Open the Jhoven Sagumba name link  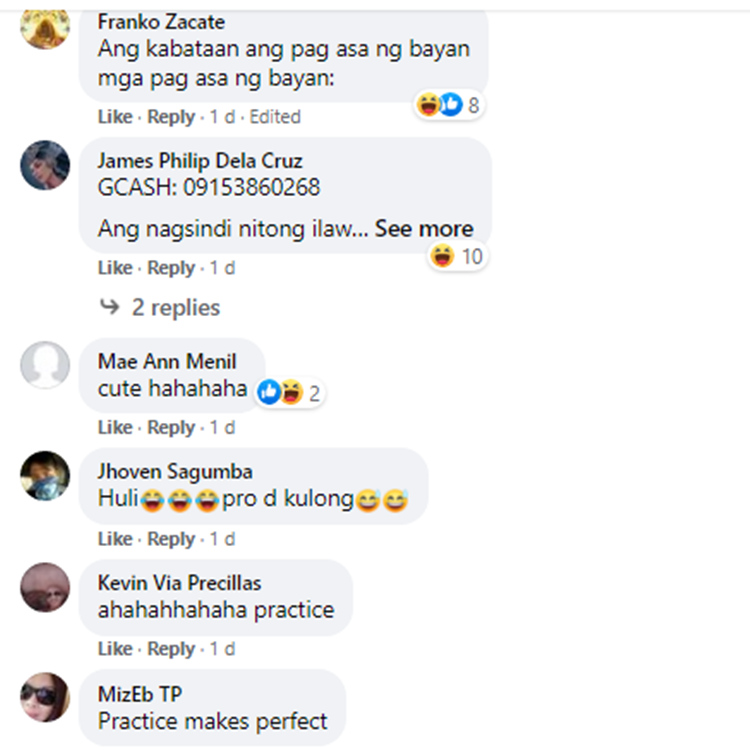point(175,472)
